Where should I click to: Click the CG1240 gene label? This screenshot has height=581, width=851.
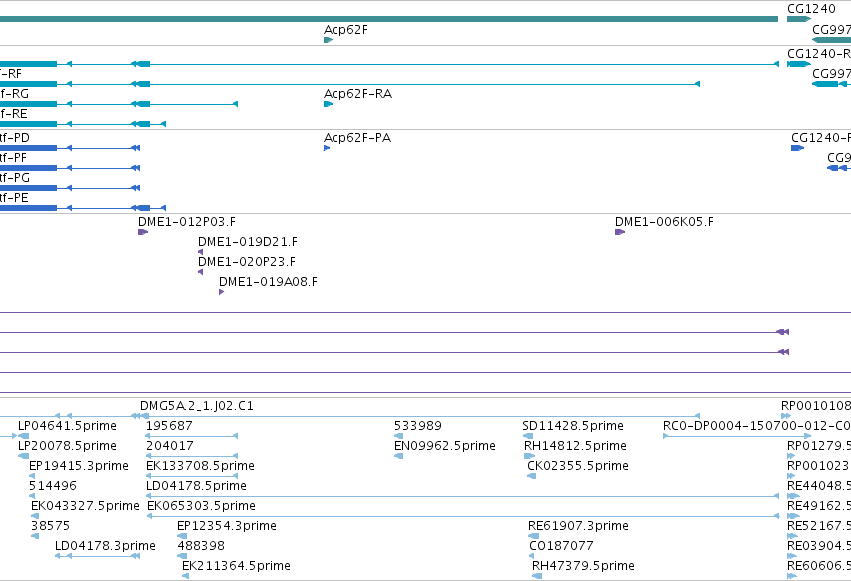[811, 9]
